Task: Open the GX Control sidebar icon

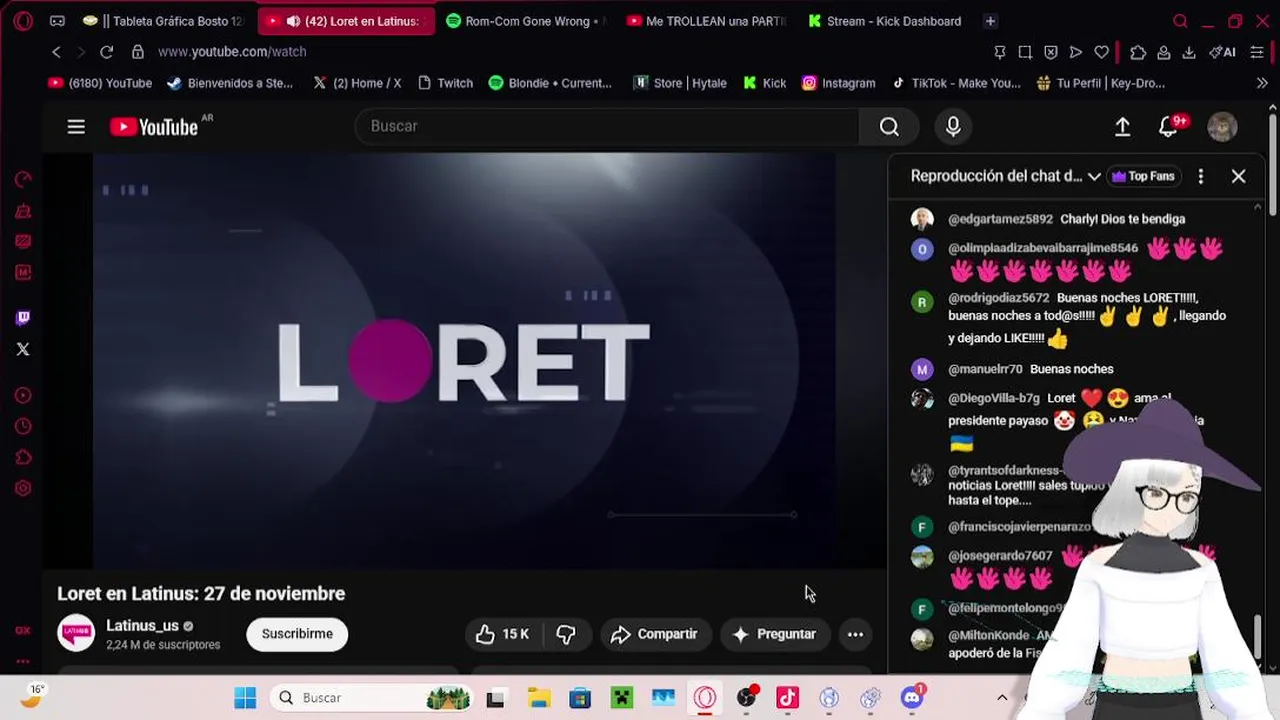Action: pos(23,180)
